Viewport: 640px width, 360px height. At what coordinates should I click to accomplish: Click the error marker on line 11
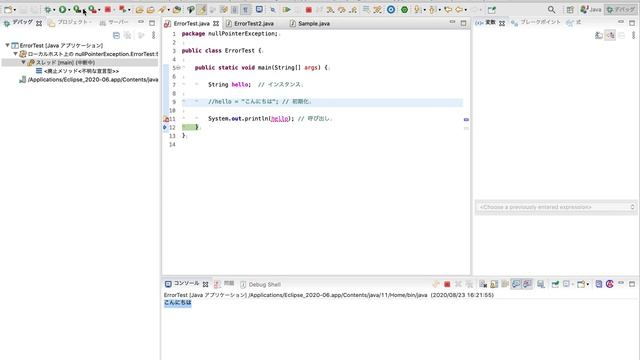[x=166, y=119]
